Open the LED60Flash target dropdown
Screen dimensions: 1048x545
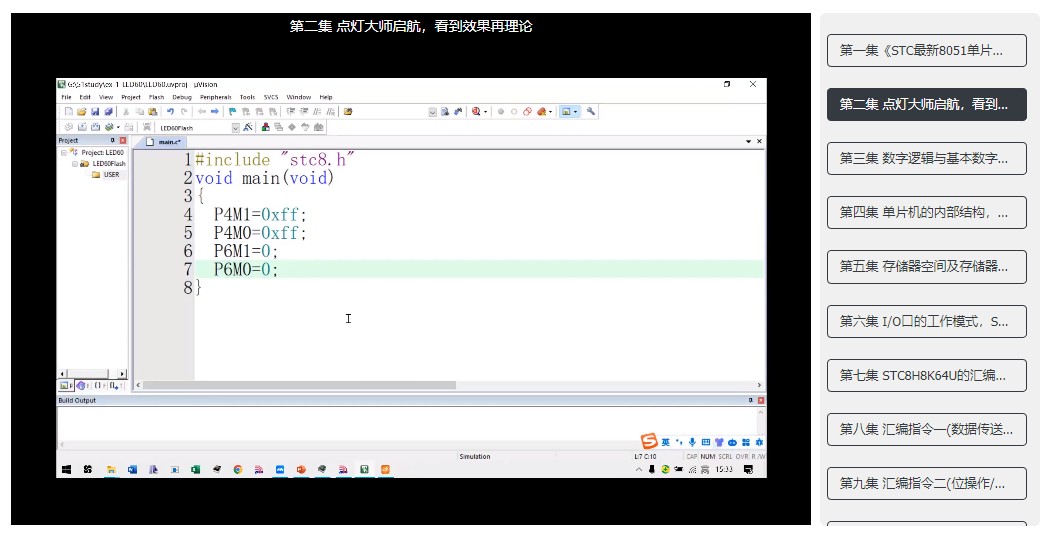235,127
